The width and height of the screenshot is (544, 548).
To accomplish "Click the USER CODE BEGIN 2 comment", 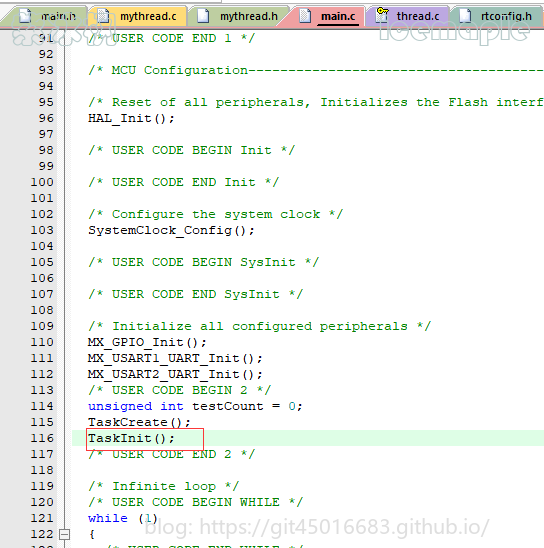I will pyautogui.click(x=180, y=390).
